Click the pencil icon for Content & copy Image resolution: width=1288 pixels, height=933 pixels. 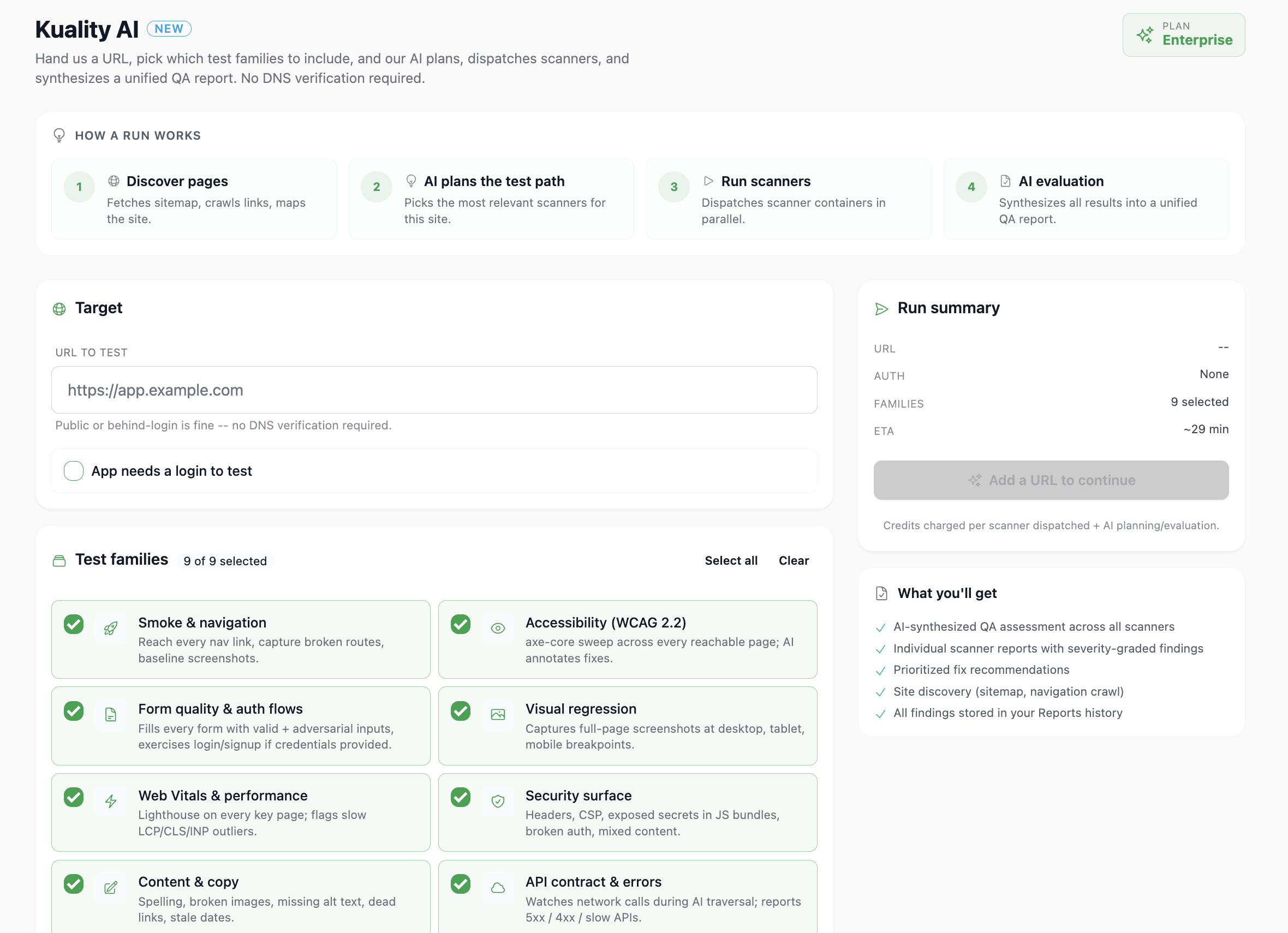coord(111,887)
